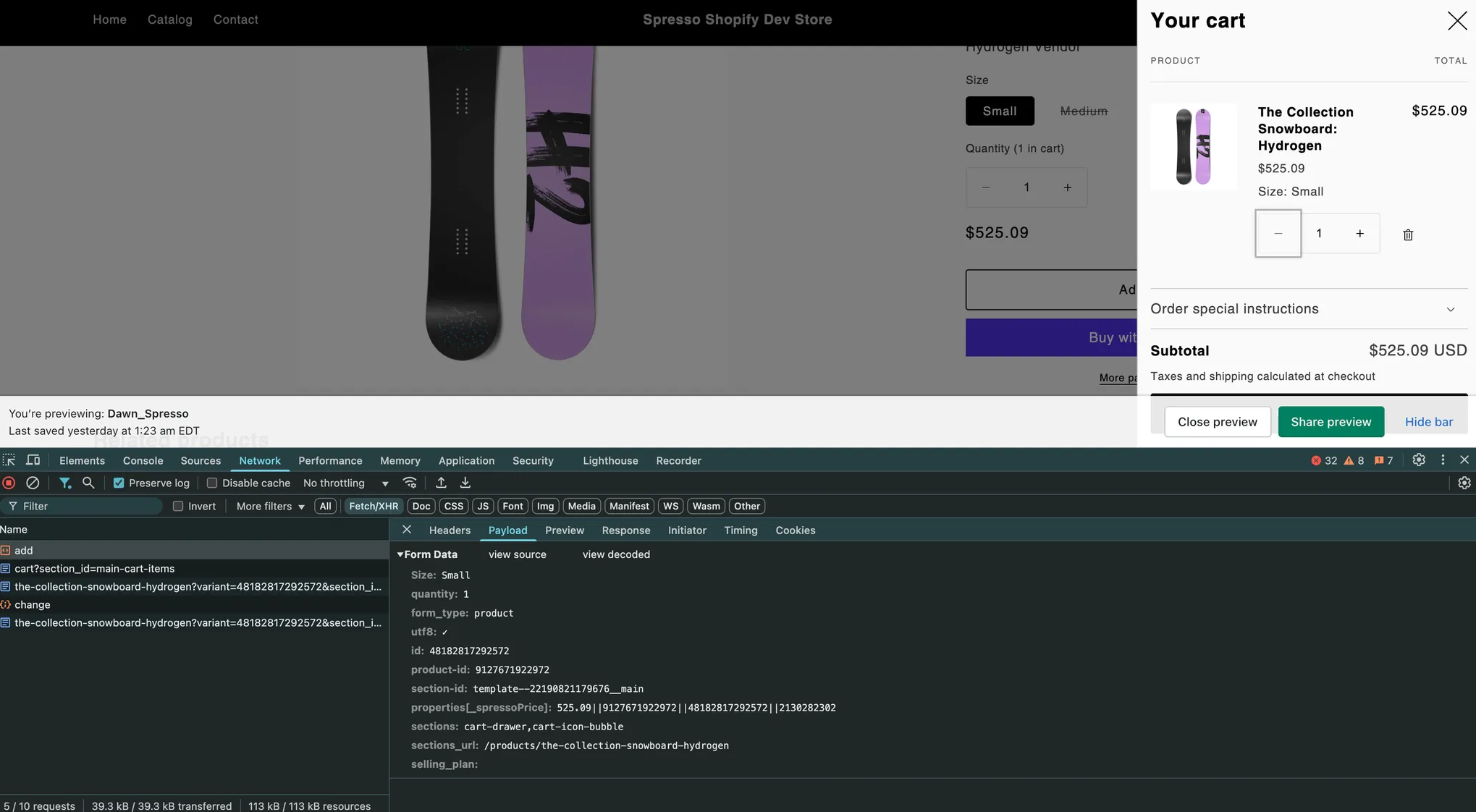Screen dimensions: 1476x812
Task: Filter requests by Doc type
Action: pos(421,506)
